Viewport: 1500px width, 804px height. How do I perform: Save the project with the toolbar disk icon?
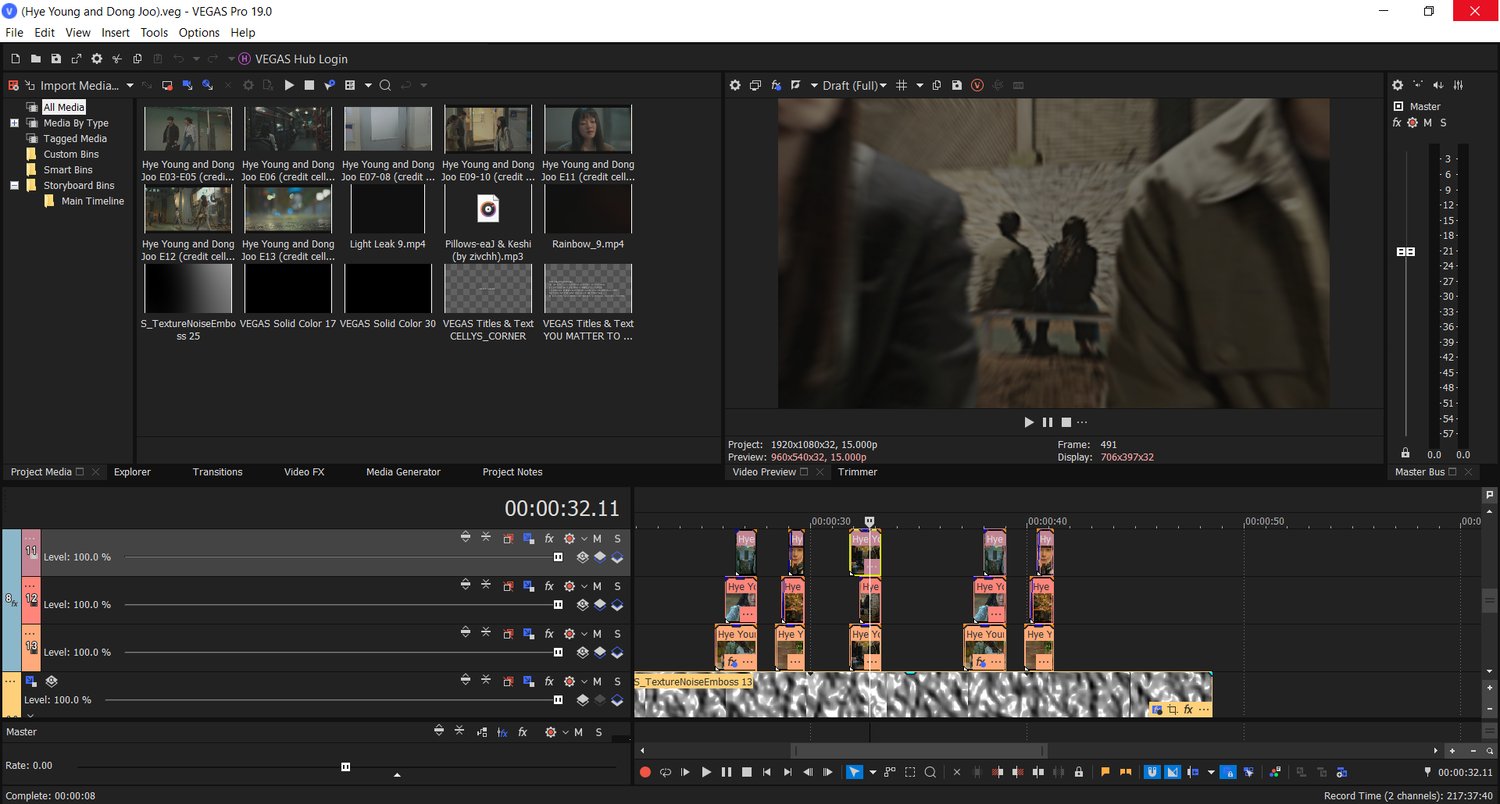click(56, 59)
